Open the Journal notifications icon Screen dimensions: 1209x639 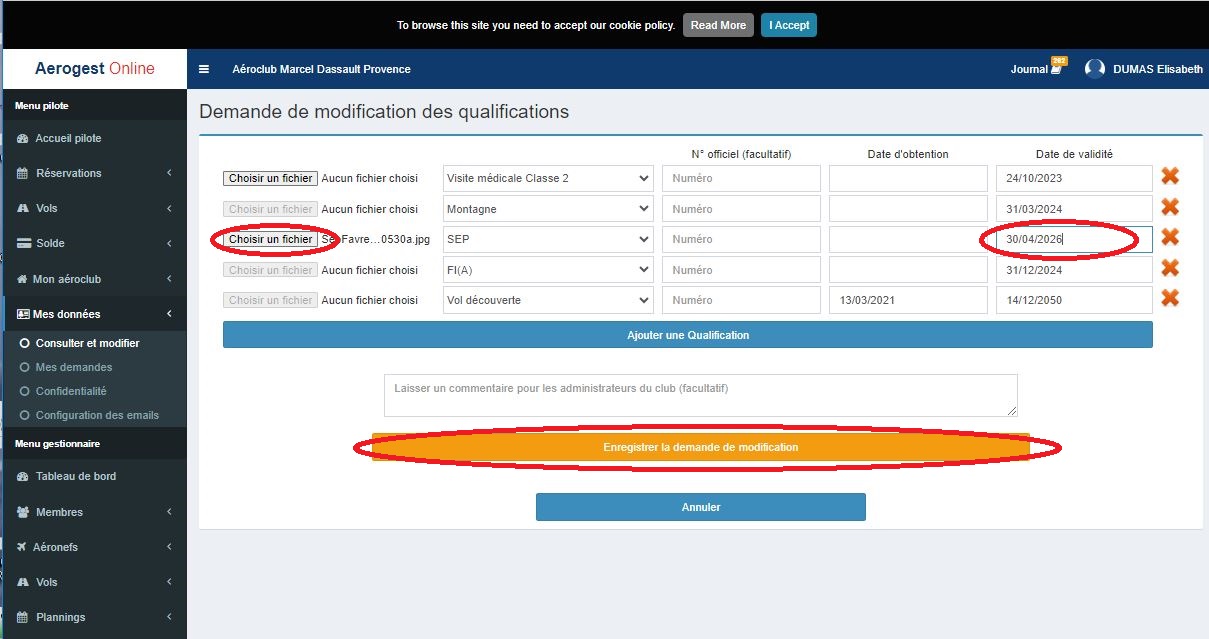1055,69
